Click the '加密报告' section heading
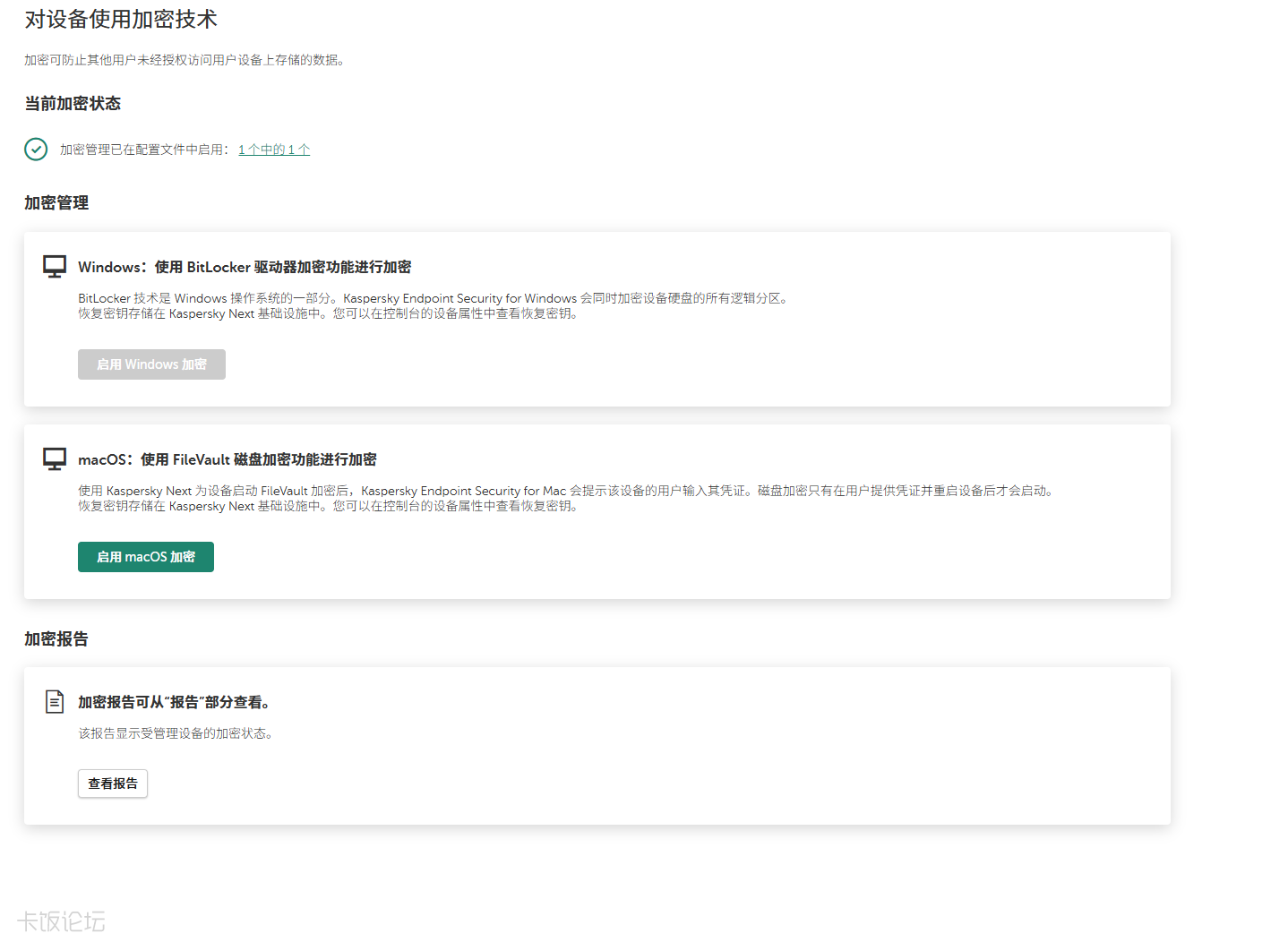The image size is (1288, 942). 56,638
